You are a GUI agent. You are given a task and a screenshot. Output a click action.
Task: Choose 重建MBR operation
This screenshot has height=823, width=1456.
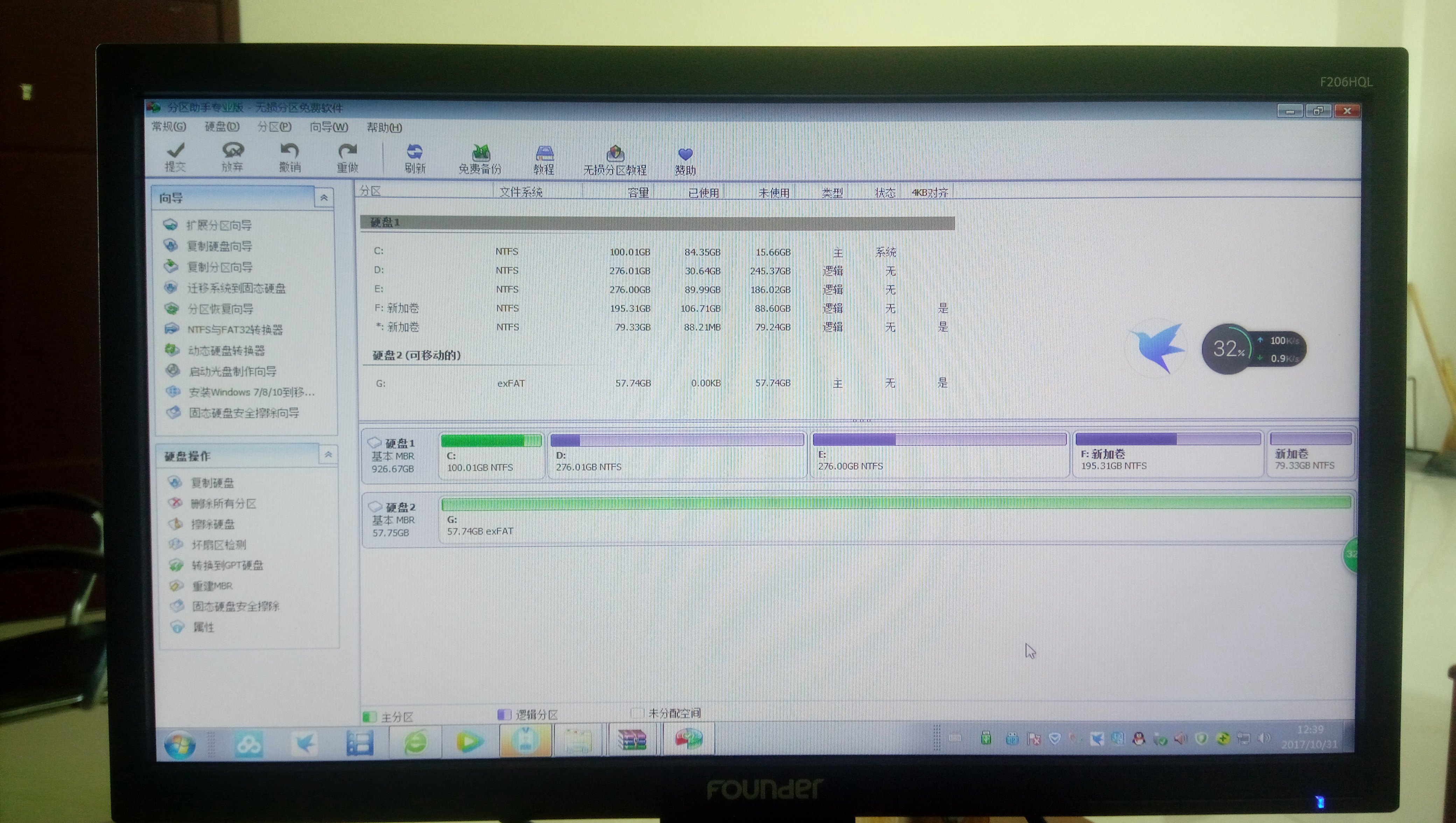click(x=212, y=586)
